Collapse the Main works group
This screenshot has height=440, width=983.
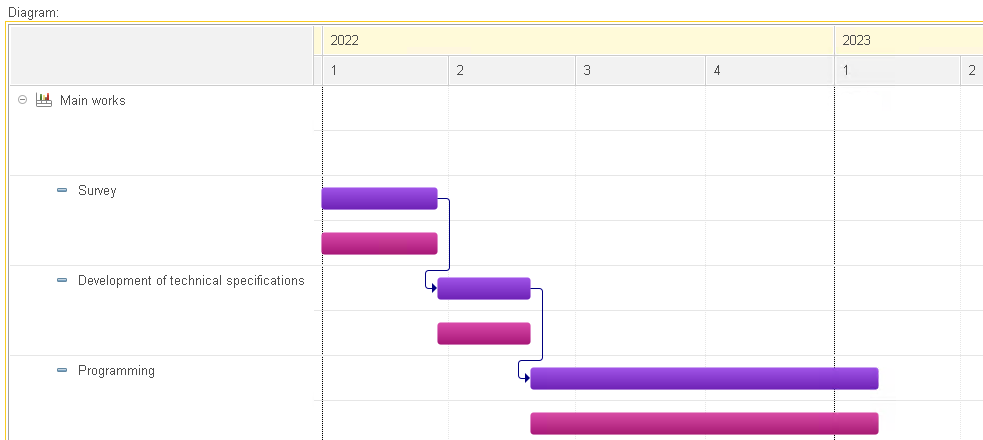(23, 100)
